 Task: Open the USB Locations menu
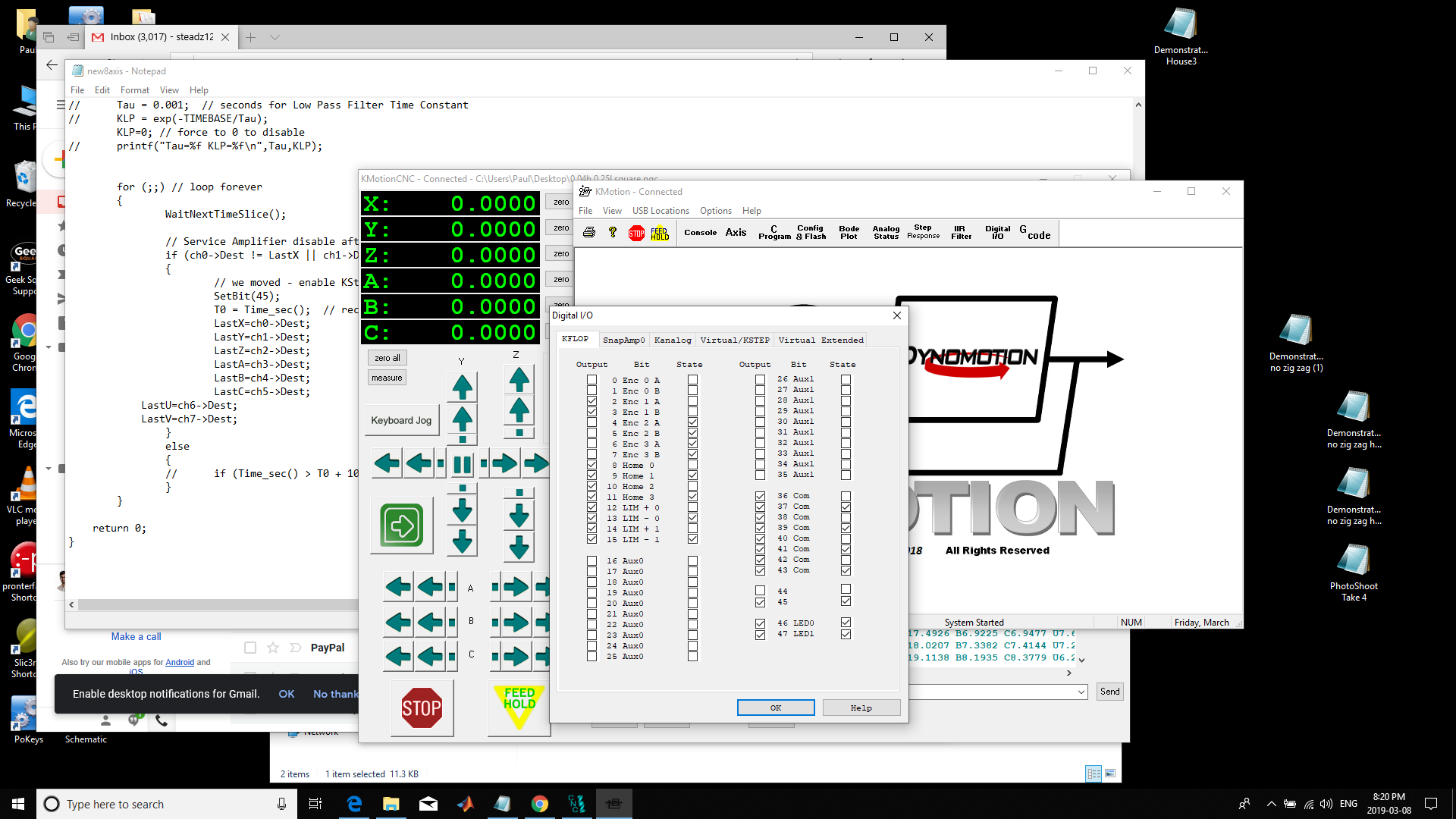[x=661, y=211]
